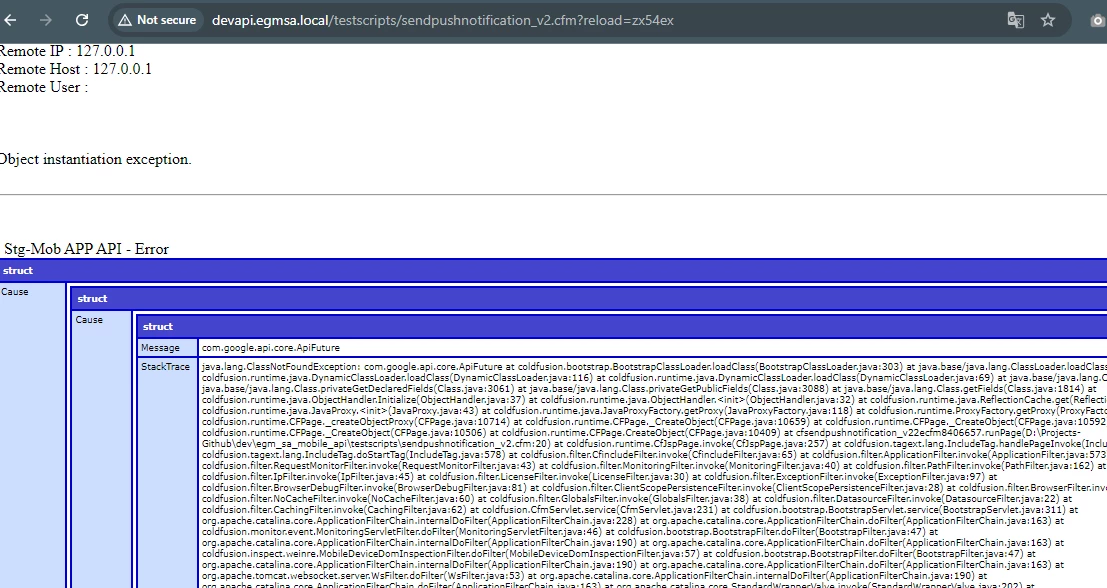This screenshot has width=1107, height=588.
Task: Bookmark this page with the star icon
Action: 1048,20
